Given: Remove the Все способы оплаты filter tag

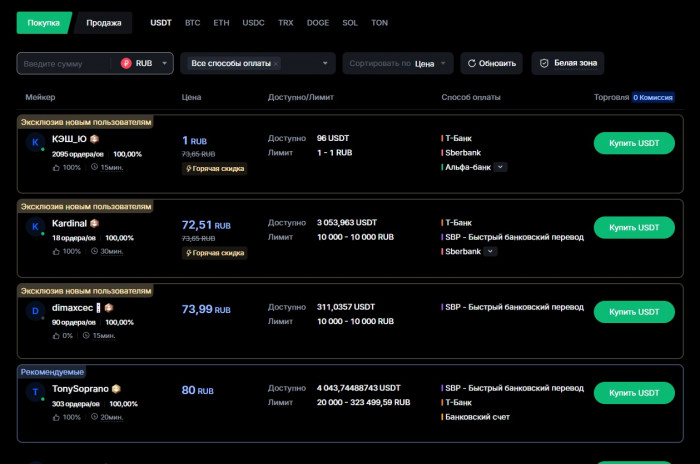Looking at the screenshot, I should pyautogui.click(x=276, y=64).
